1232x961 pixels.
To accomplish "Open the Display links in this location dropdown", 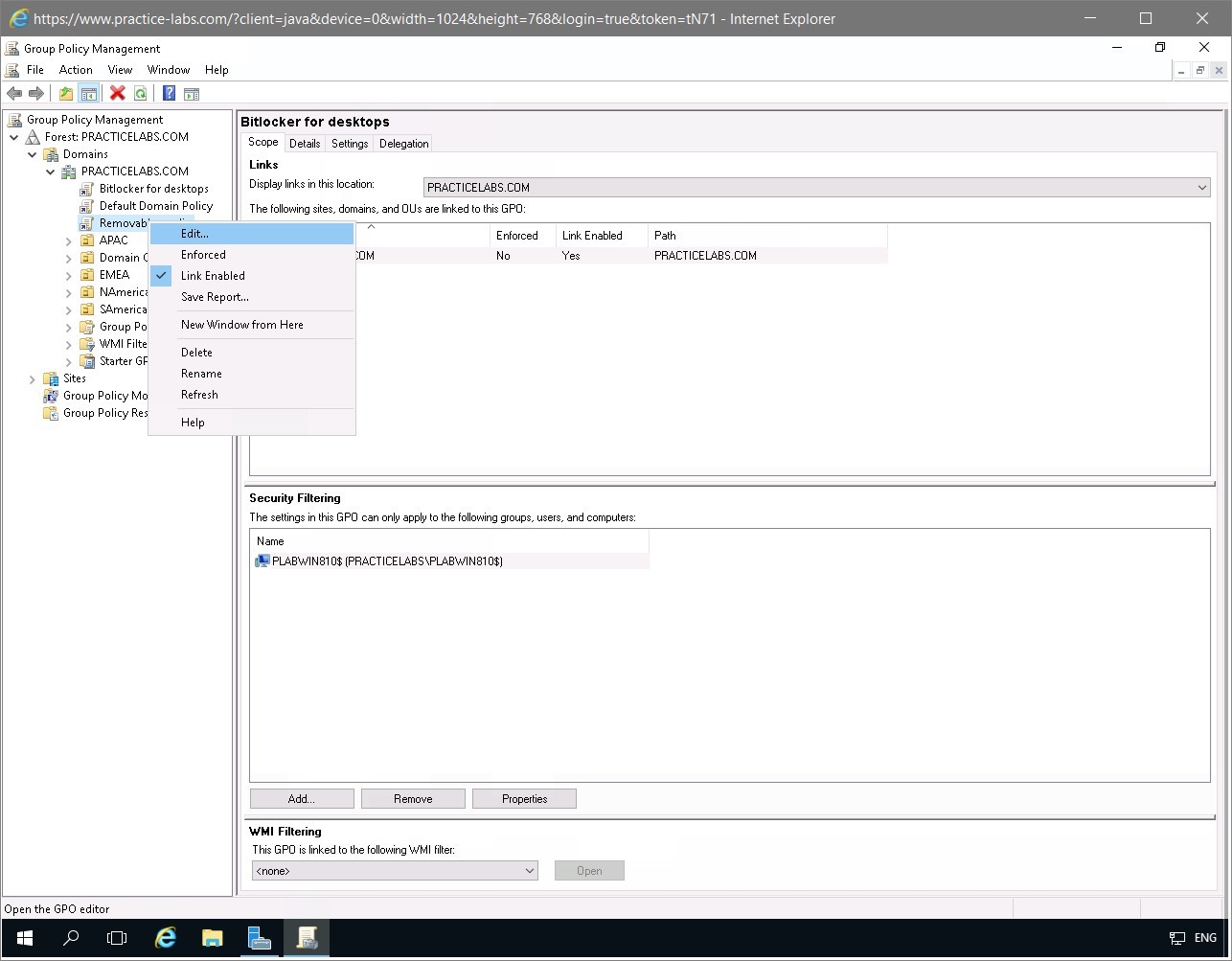I will [x=1202, y=187].
